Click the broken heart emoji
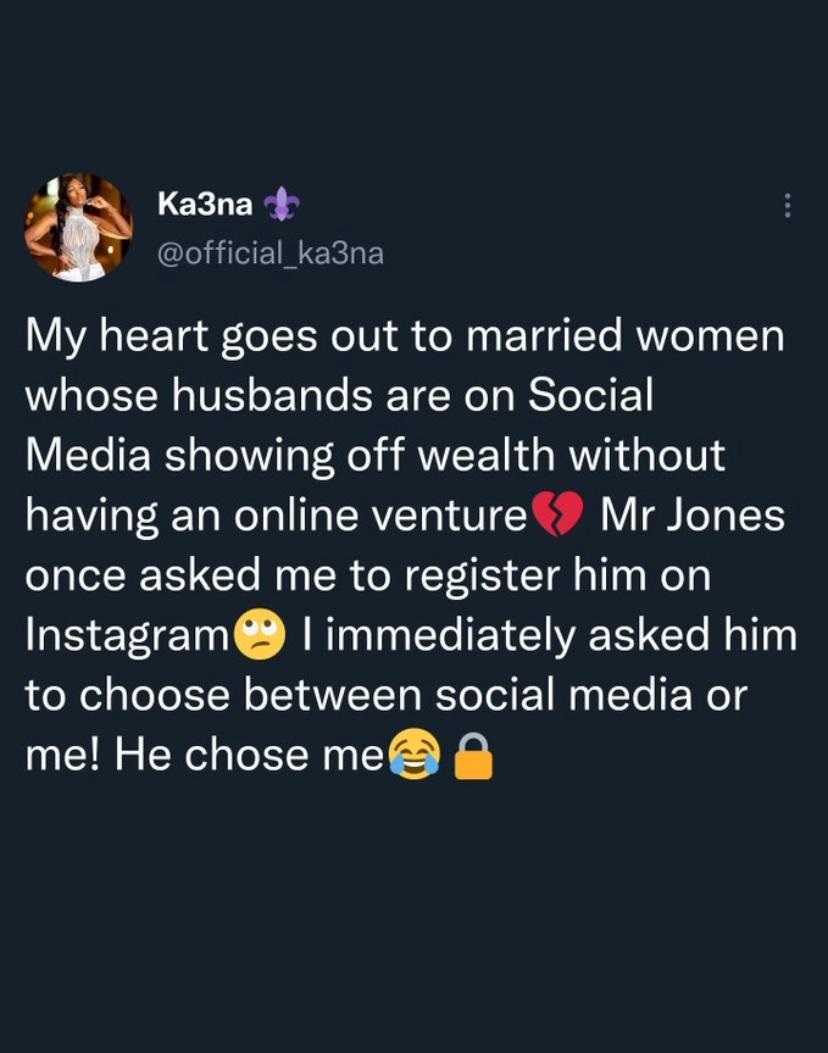The height and width of the screenshot is (1053, 828). tap(558, 517)
